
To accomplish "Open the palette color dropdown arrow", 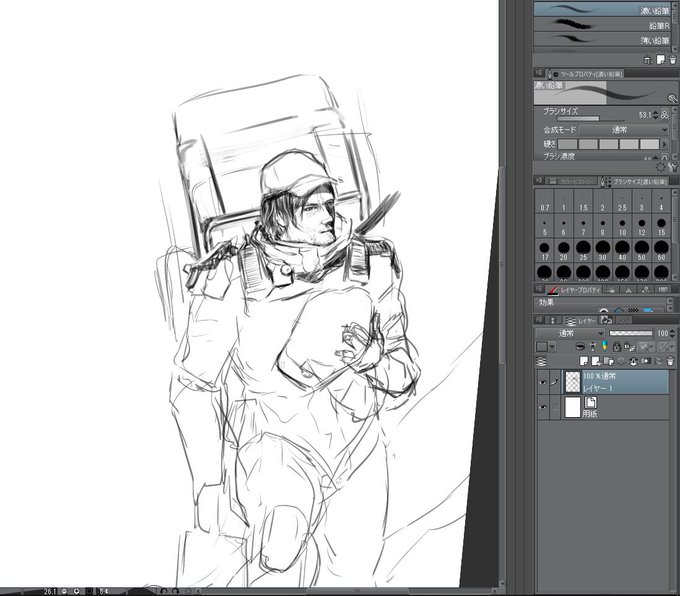I will pyautogui.click(x=552, y=347).
